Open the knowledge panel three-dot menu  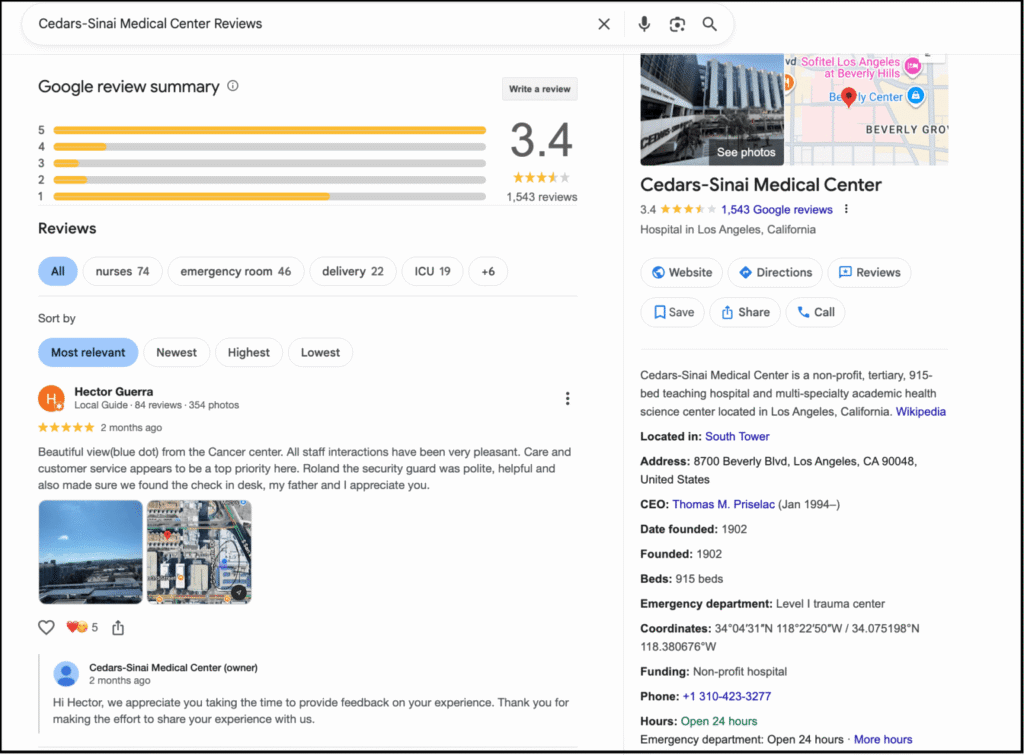pos(845,209)
